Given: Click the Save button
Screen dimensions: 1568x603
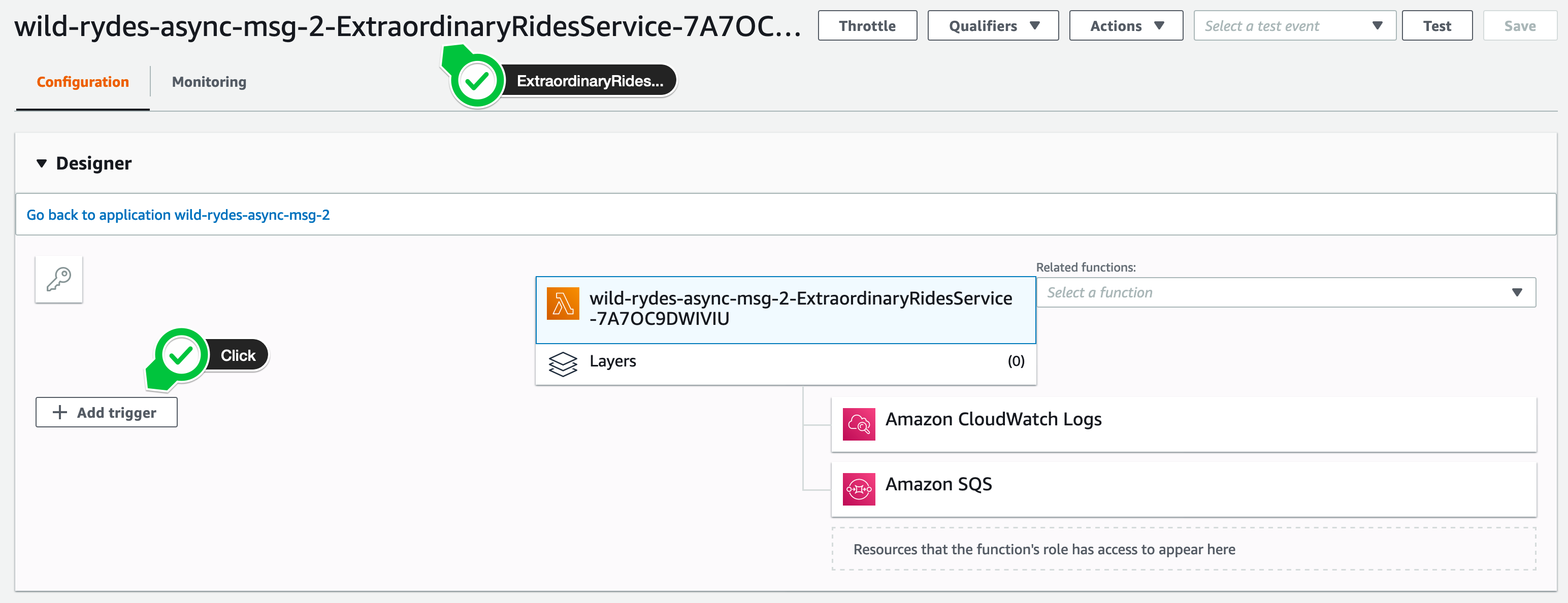Looking at the screenshot, I should pos(1519,25).
